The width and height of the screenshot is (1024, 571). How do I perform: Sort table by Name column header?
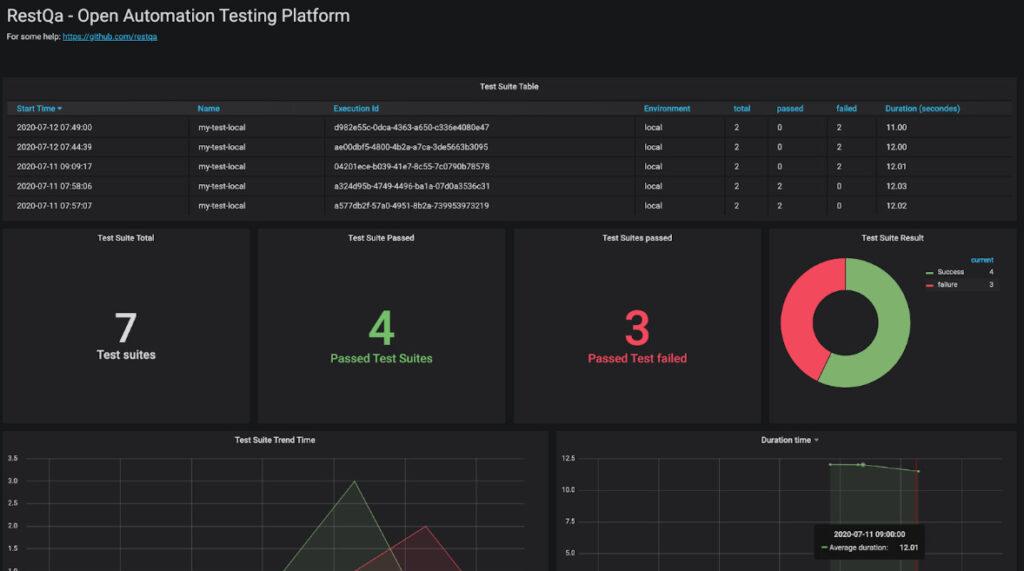tap(208, 108)
